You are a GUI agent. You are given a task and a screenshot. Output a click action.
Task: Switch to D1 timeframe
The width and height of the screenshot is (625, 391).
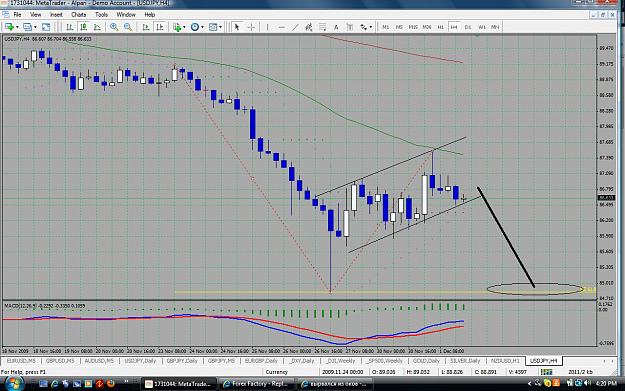(x=468, y=27)
